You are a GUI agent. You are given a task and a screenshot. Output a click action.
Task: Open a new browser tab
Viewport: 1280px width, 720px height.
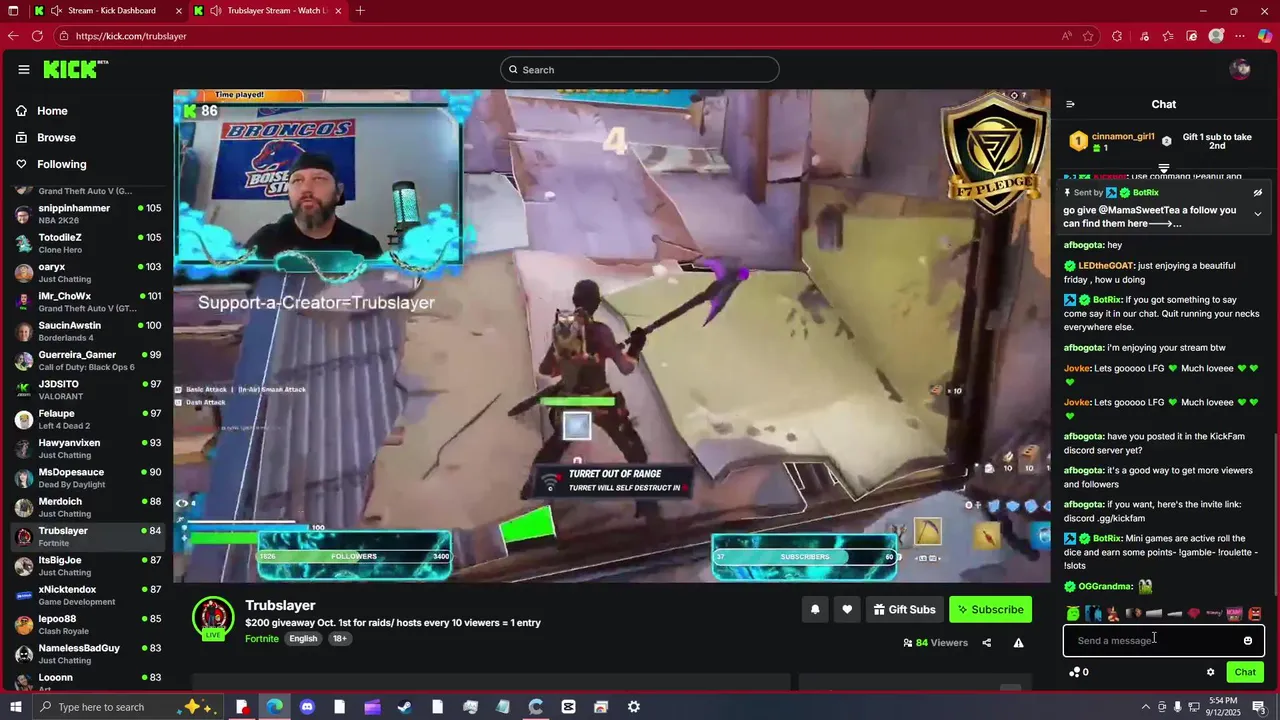[x=360, y=10]
